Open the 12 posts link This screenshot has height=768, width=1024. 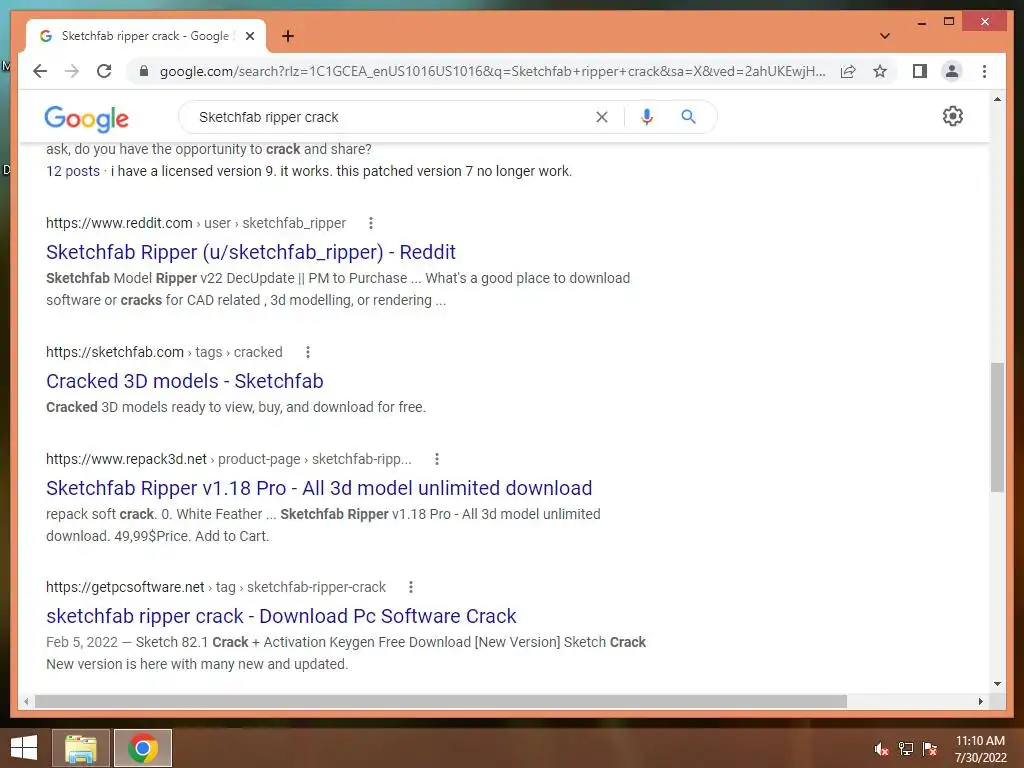tap(73, 171)
